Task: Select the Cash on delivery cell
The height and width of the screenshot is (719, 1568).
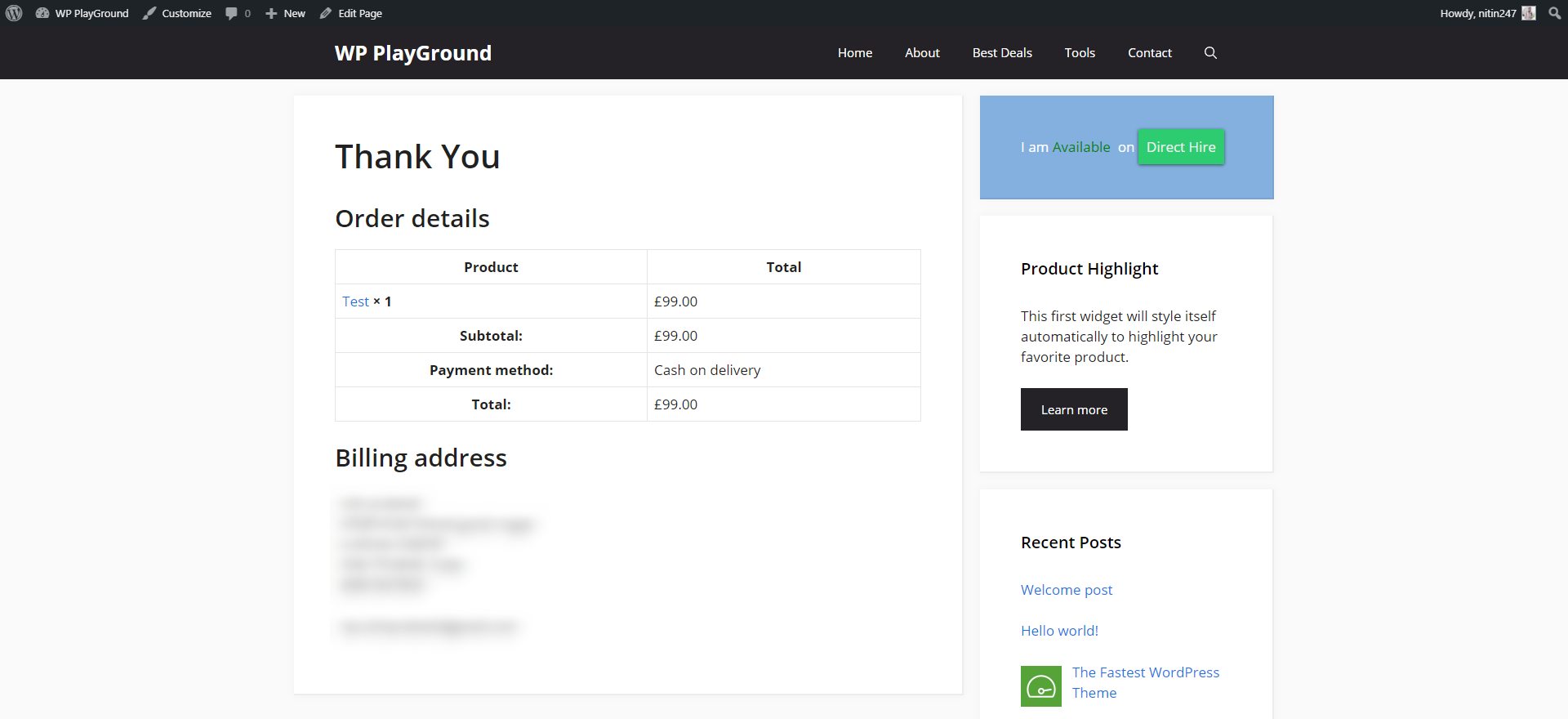Action: click(784, 370)
